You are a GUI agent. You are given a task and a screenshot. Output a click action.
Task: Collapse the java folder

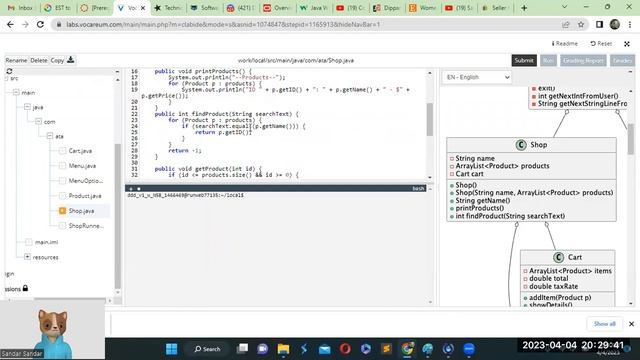coord(27,107)
